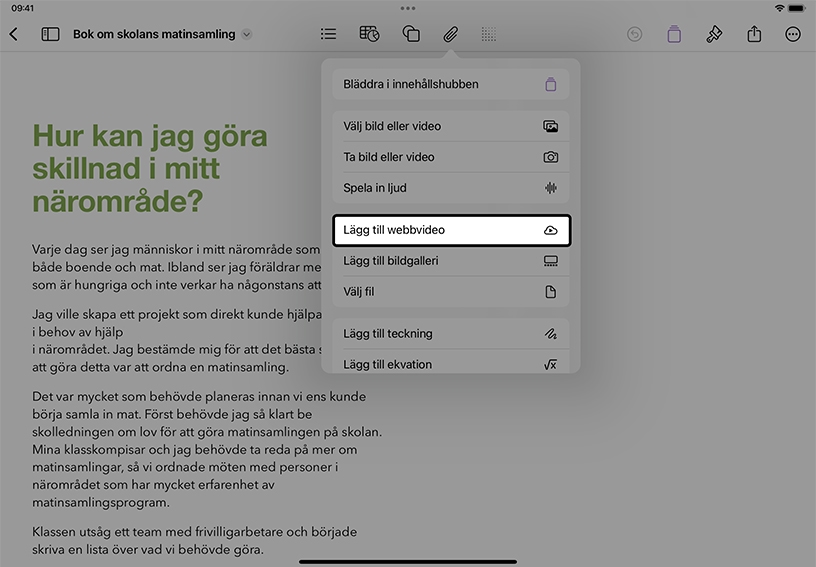Tap the green heading Hur kan jag göra skillnad
816x567 pixels.
[150, 167]
